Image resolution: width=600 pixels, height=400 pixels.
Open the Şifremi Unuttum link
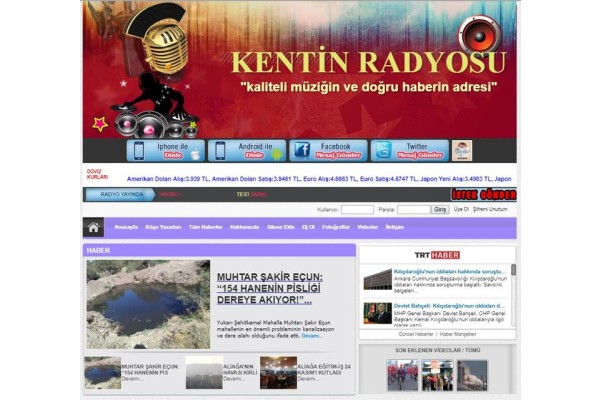(x=490, y=209)
